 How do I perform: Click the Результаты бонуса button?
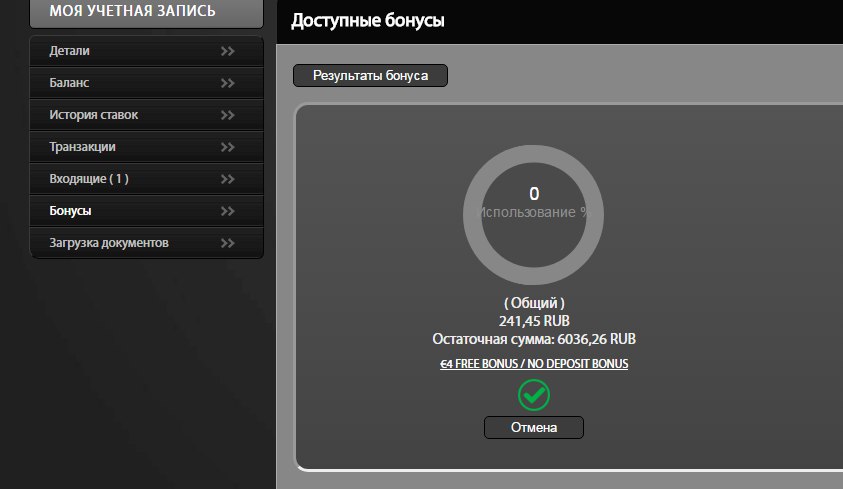(370, 76)
